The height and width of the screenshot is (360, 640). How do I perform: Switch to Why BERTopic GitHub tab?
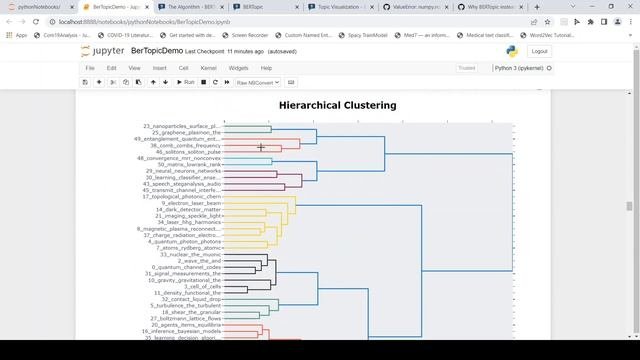pos(490,7)
